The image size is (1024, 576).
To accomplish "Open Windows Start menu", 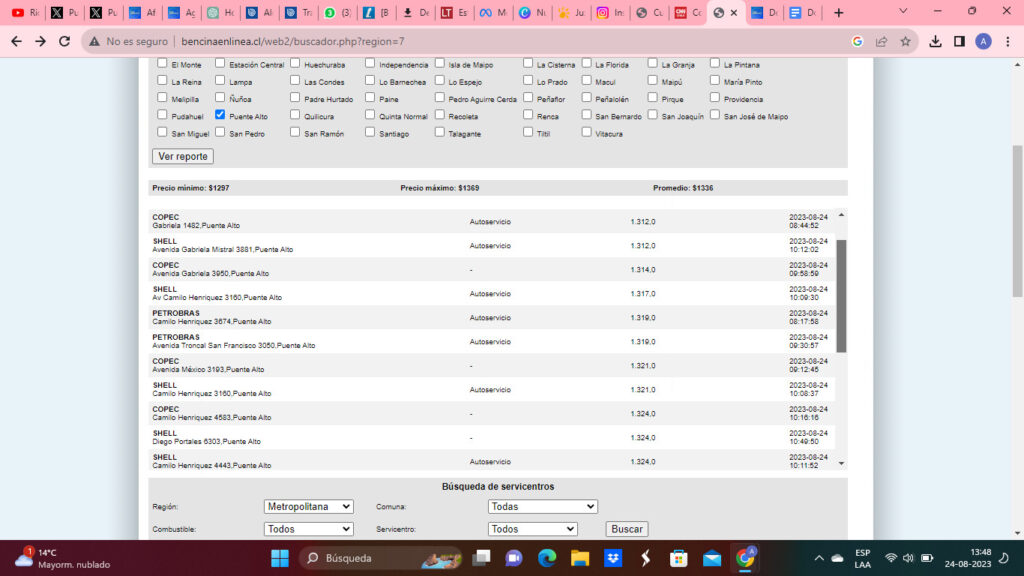I will (x=280, y=558).
